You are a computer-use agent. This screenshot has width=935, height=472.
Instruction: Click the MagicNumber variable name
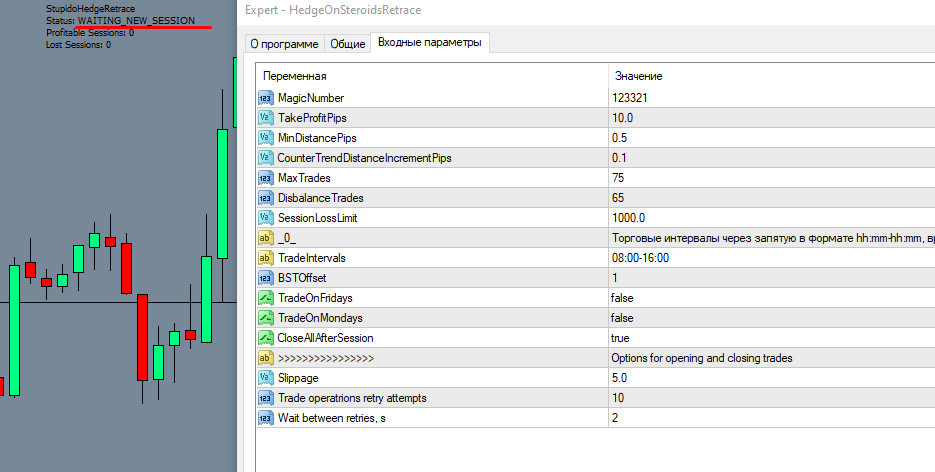311,98
